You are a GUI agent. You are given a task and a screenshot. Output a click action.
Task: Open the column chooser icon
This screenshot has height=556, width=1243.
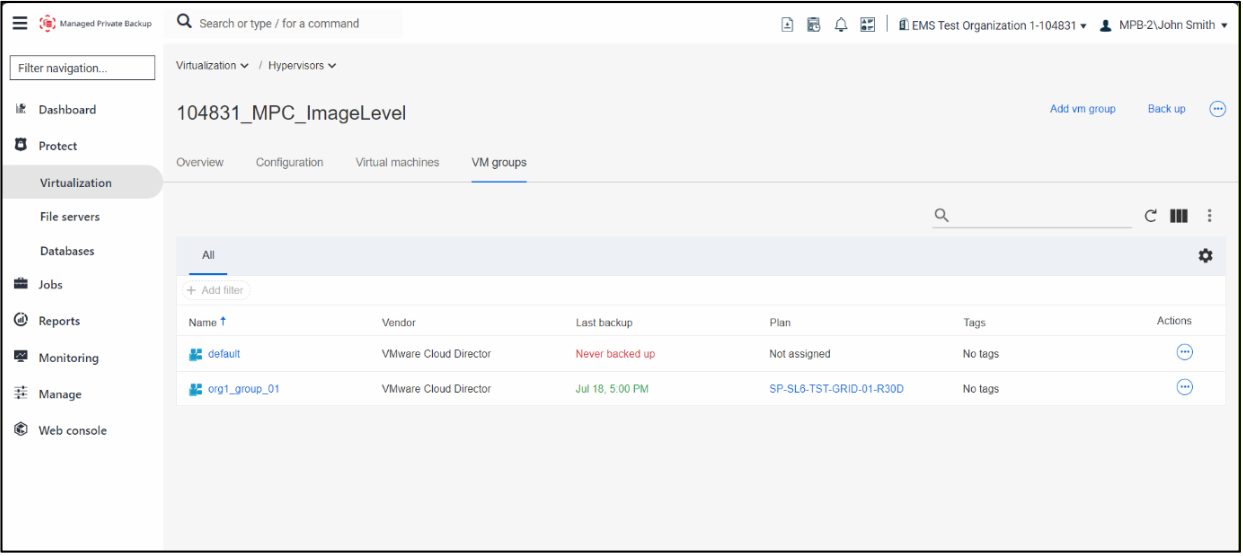(1179, 215)
